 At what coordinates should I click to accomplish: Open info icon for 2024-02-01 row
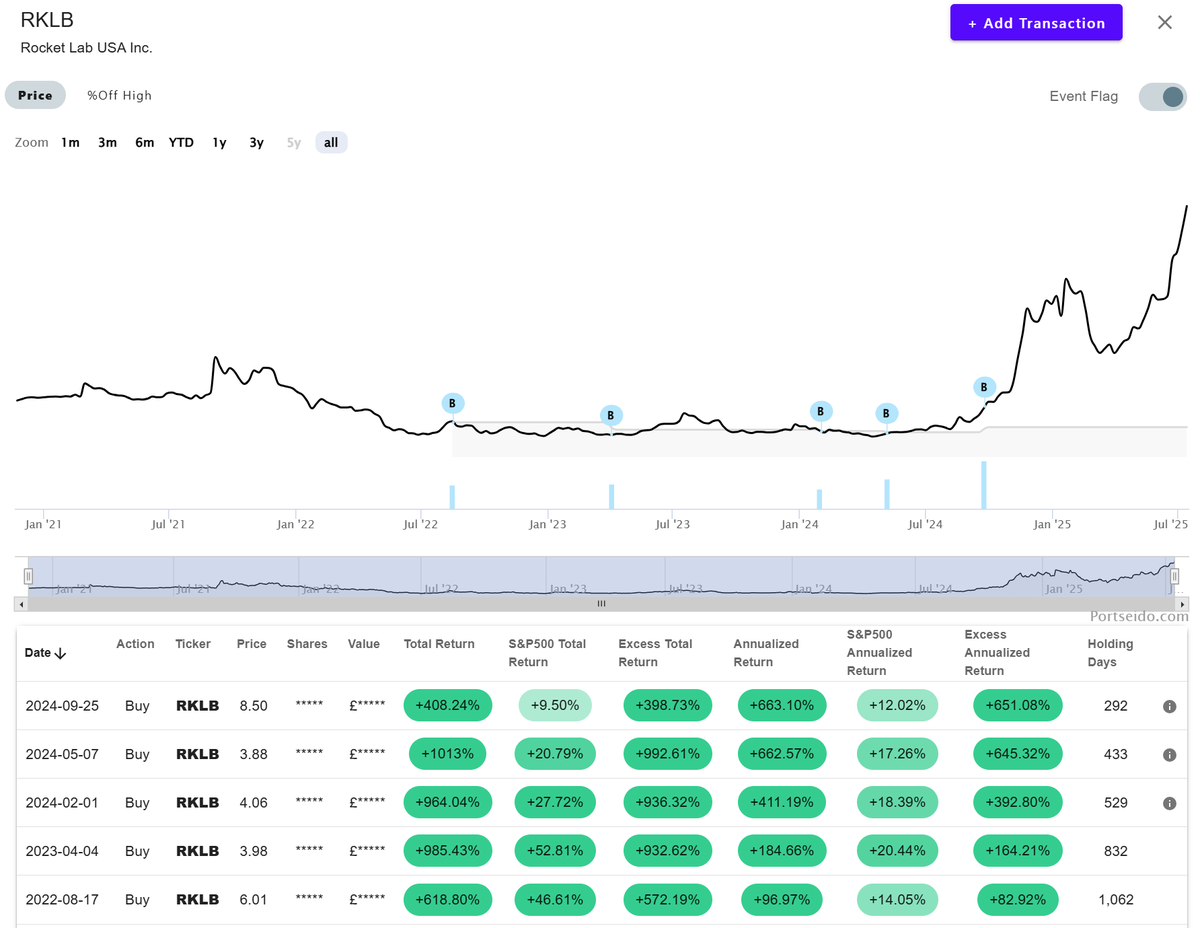point(1169,803)
